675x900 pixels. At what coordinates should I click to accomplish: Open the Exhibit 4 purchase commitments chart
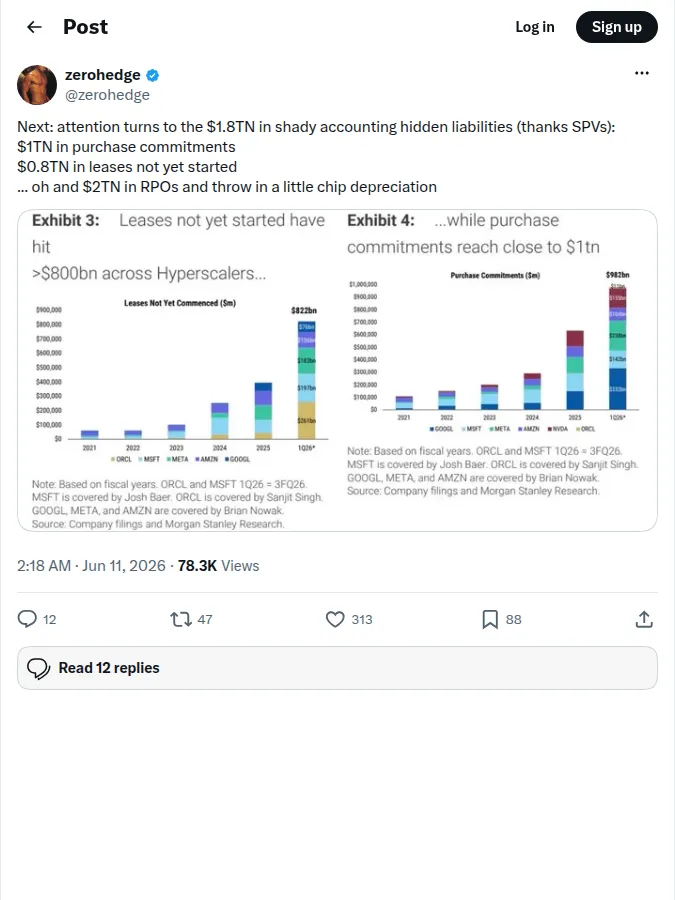tap(497, 371)
